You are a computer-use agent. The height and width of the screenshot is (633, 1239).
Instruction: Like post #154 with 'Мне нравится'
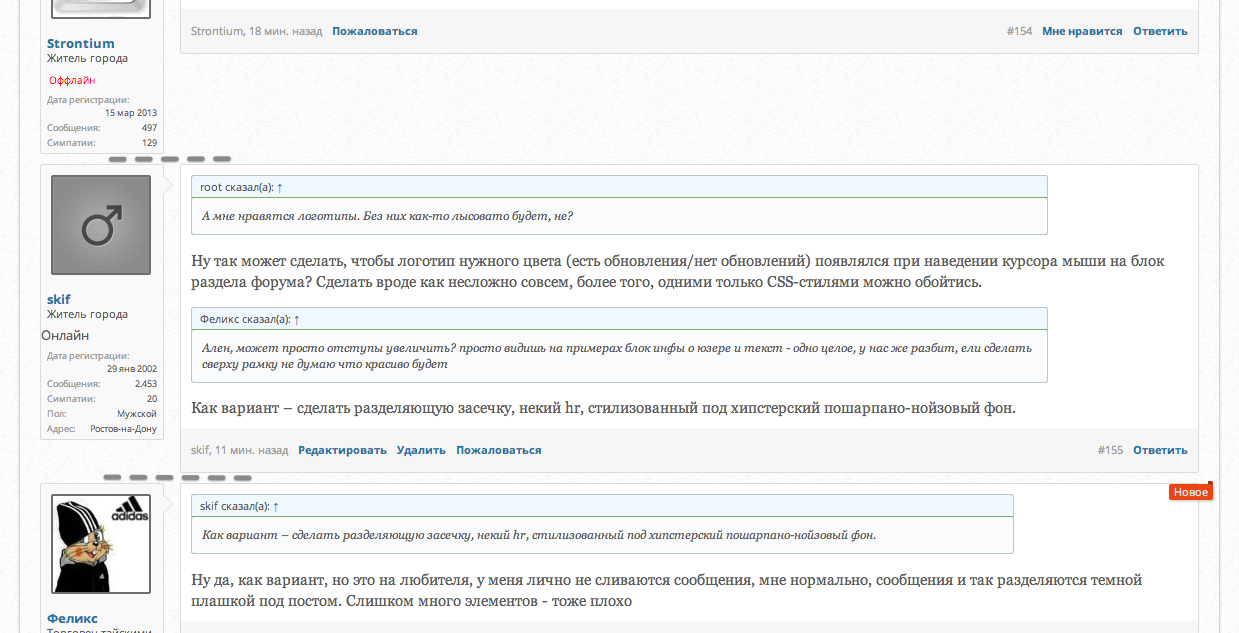pos(1082,31)
